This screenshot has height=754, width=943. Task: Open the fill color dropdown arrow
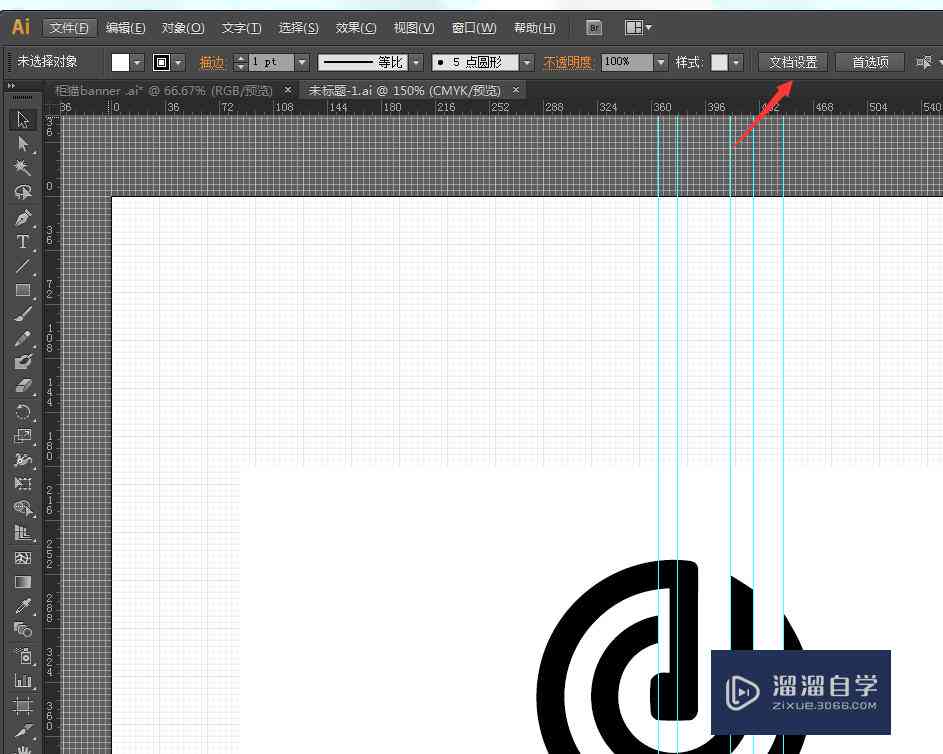(138, 62)
